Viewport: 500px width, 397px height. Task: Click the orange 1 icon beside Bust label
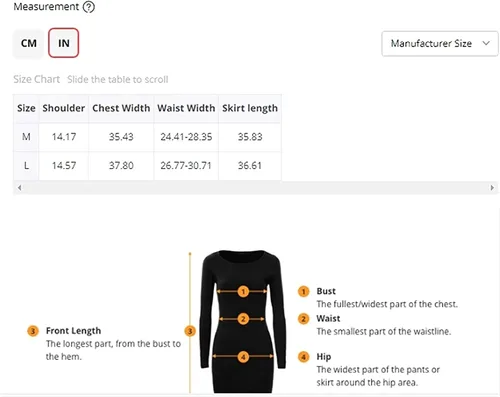click(x=303, y=292)
